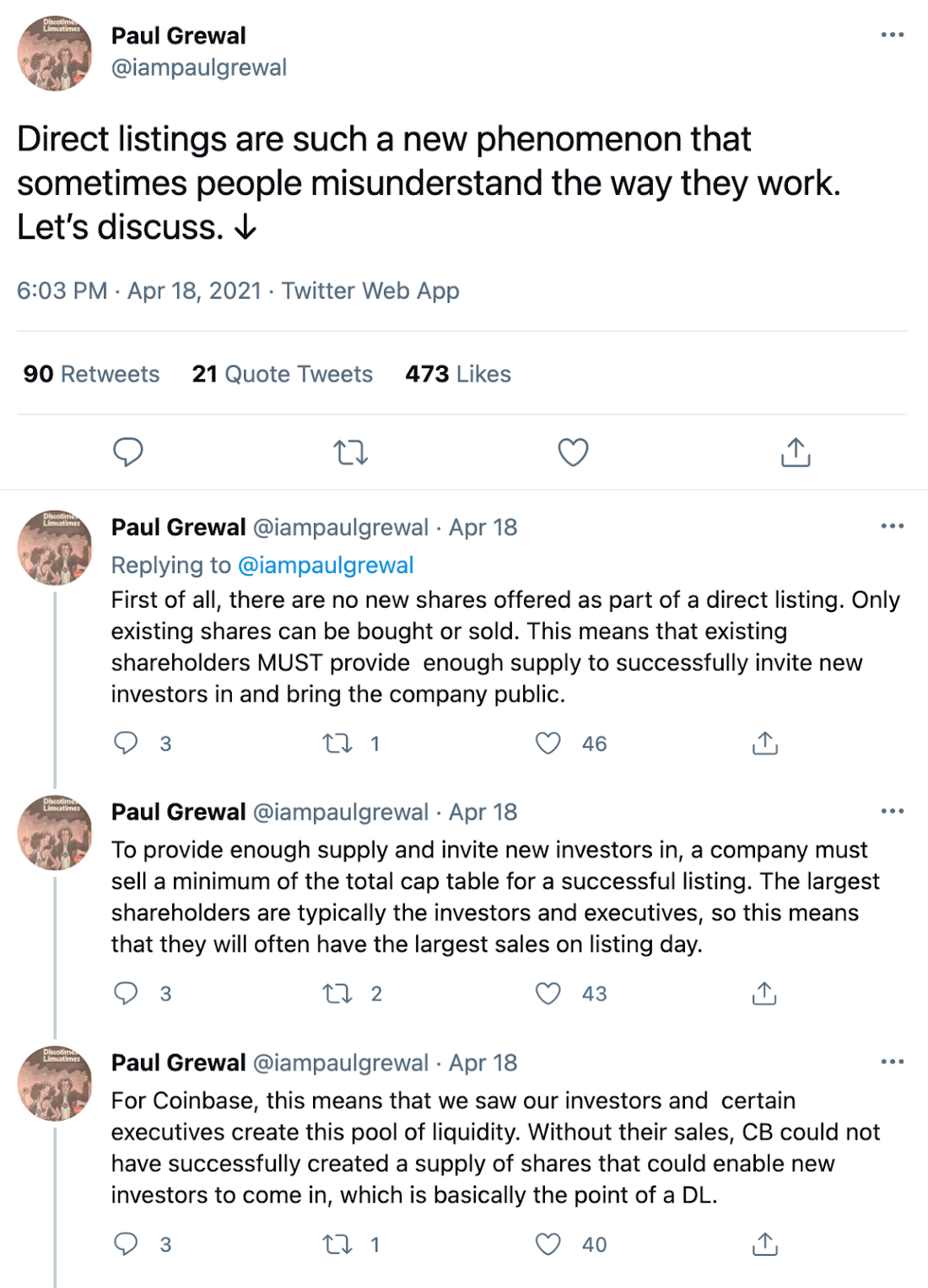The image size is (928, 1288).
Task: Reply to the tweet about no new shares
Action: pyautogui.click(x=126, y=743)
